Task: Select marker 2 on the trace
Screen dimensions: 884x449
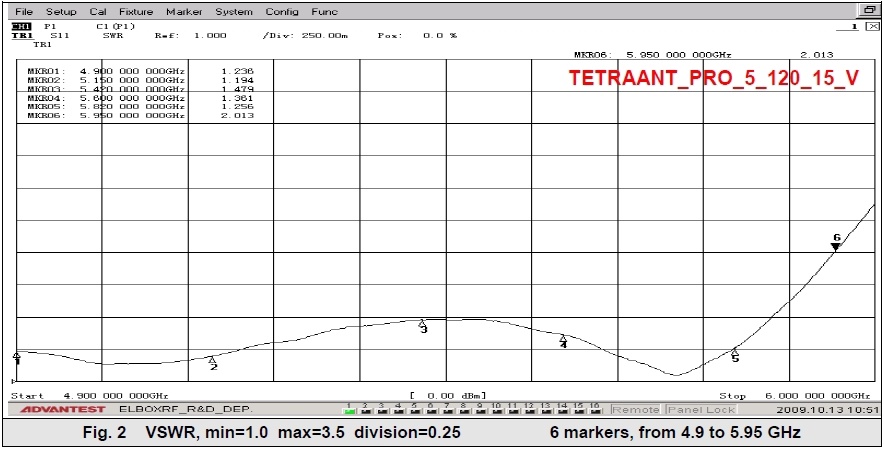Action: tap(212, 360)
